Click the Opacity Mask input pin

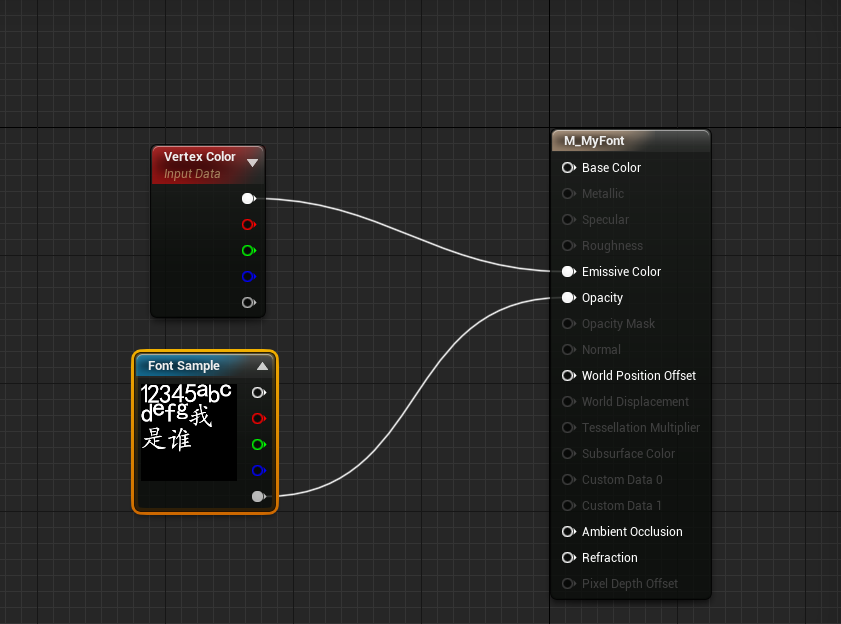coord(569,324)
